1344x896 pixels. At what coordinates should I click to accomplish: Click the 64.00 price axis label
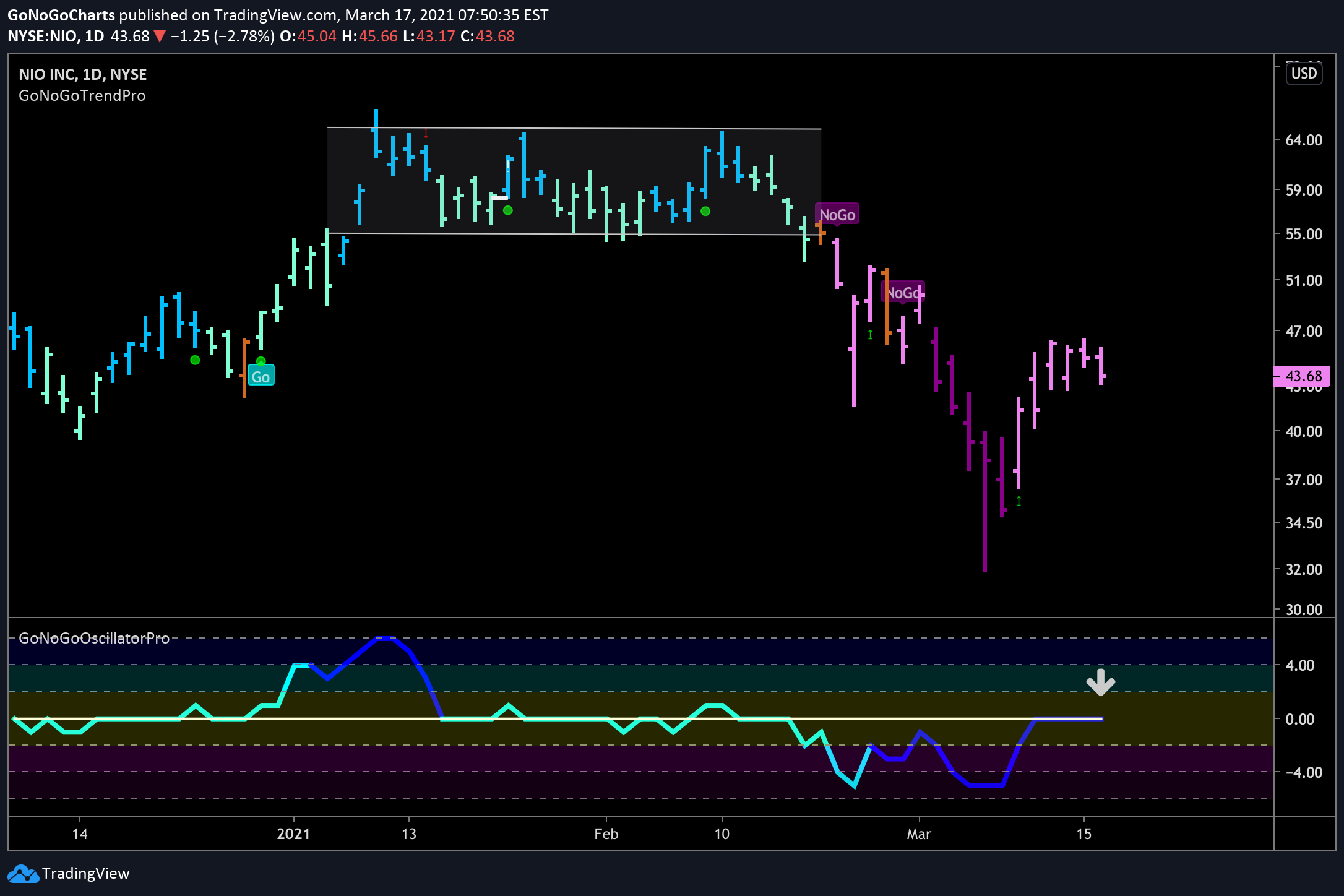coord(1304,140)
